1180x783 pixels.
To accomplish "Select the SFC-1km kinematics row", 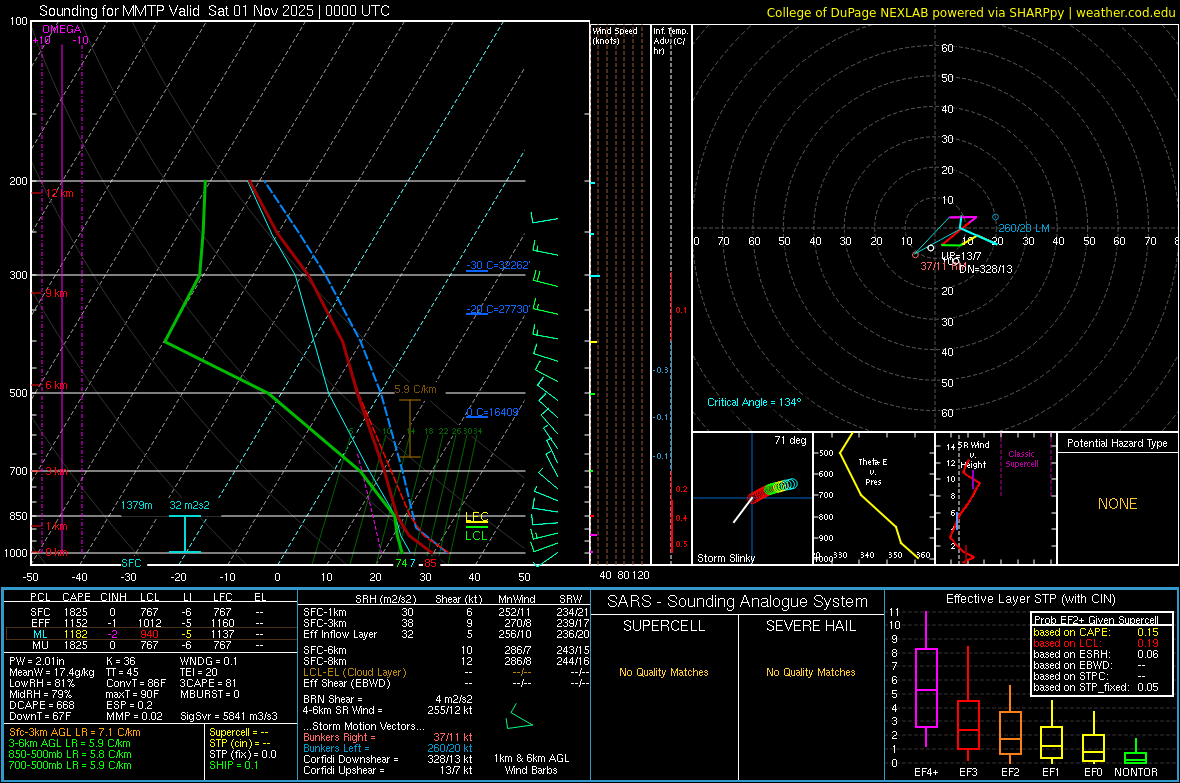I will click(445, 612).
